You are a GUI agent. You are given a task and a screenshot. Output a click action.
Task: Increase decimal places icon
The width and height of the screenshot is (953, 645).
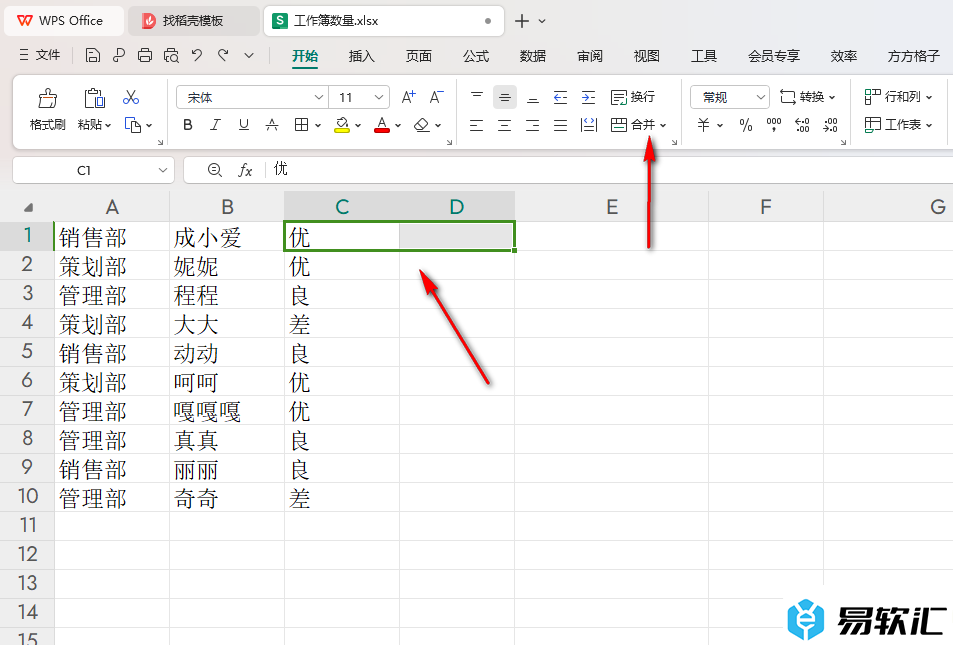point(802,125)
